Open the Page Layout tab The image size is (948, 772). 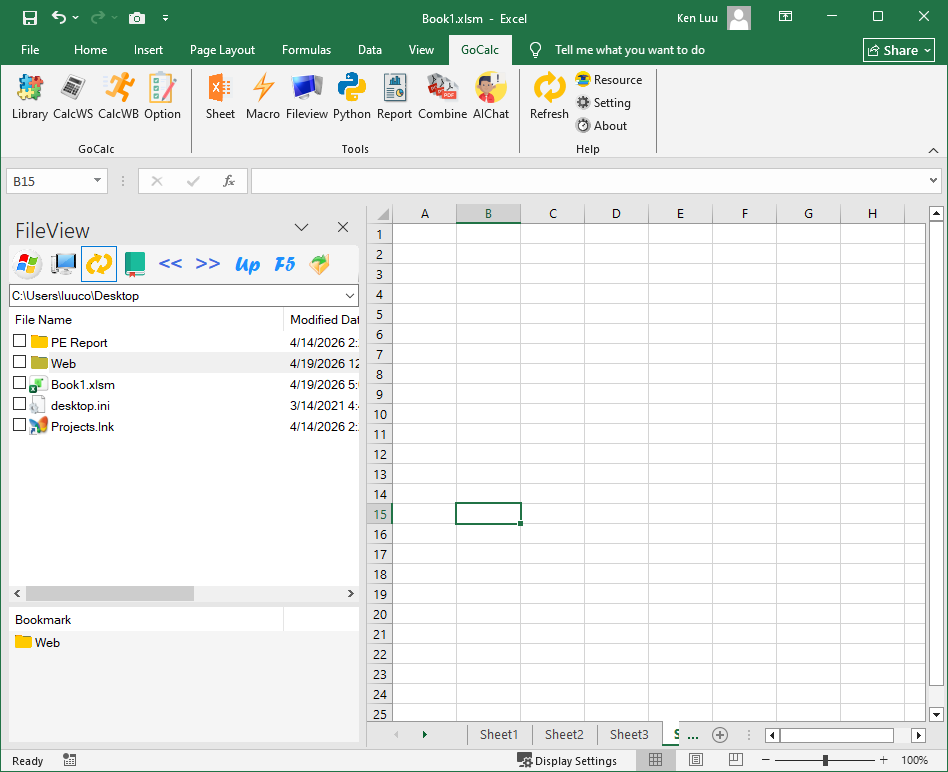[222, 50]
